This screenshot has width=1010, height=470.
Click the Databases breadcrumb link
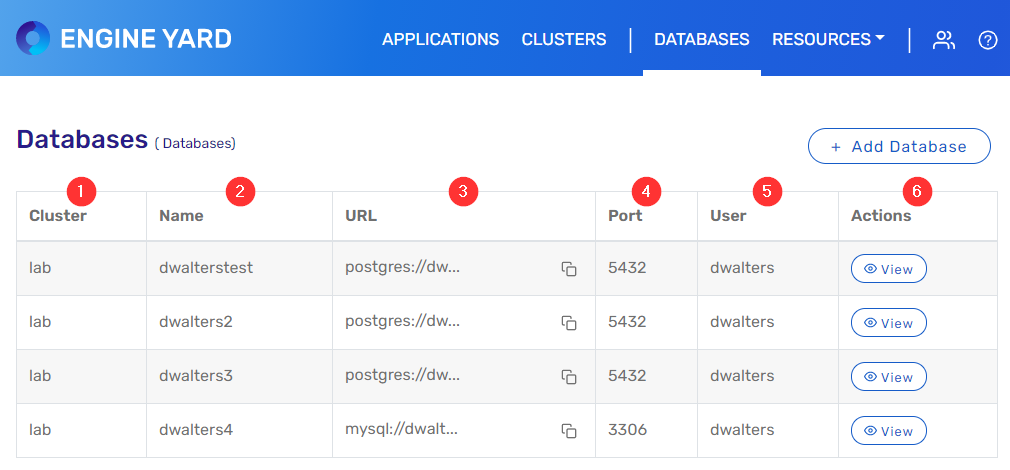[x=196, y=144]
